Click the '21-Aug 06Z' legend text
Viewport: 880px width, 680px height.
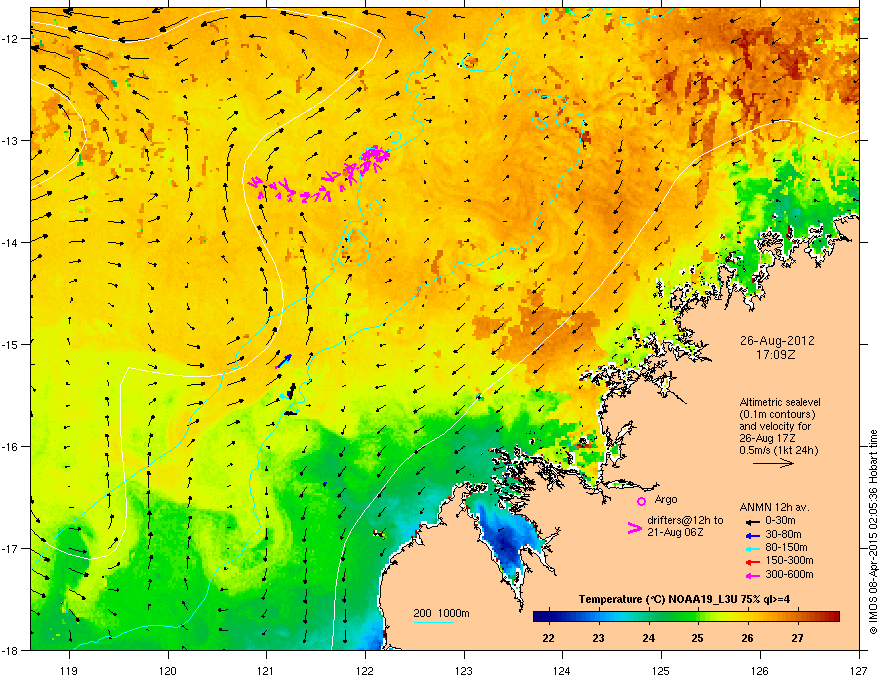[x=675, y=532]
